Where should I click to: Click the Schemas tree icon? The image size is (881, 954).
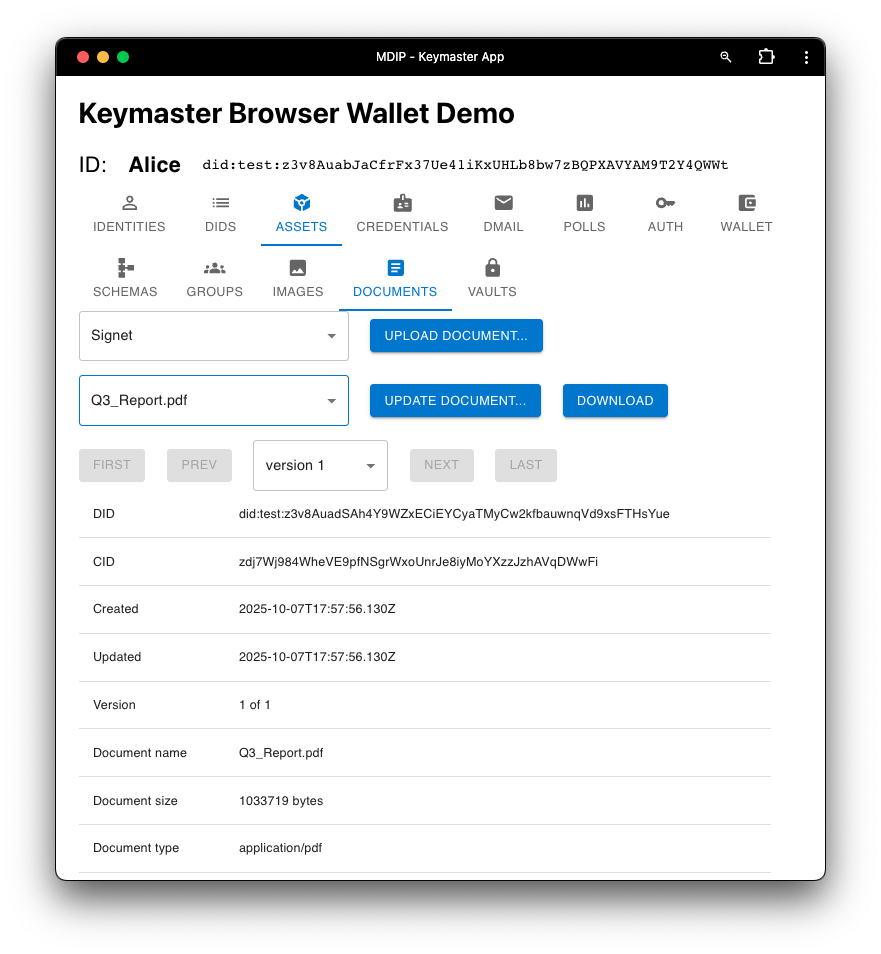pyautogui.click(x=125, y=268)
